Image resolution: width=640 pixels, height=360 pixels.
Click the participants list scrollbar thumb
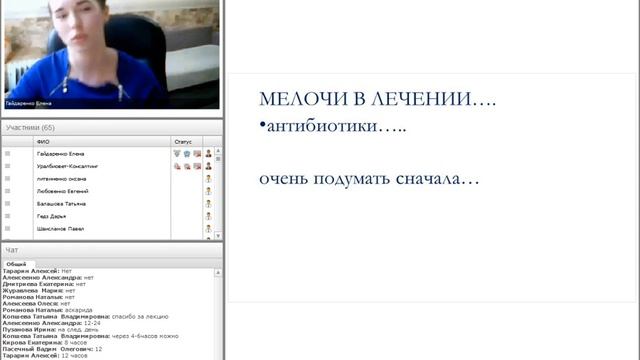218,159
